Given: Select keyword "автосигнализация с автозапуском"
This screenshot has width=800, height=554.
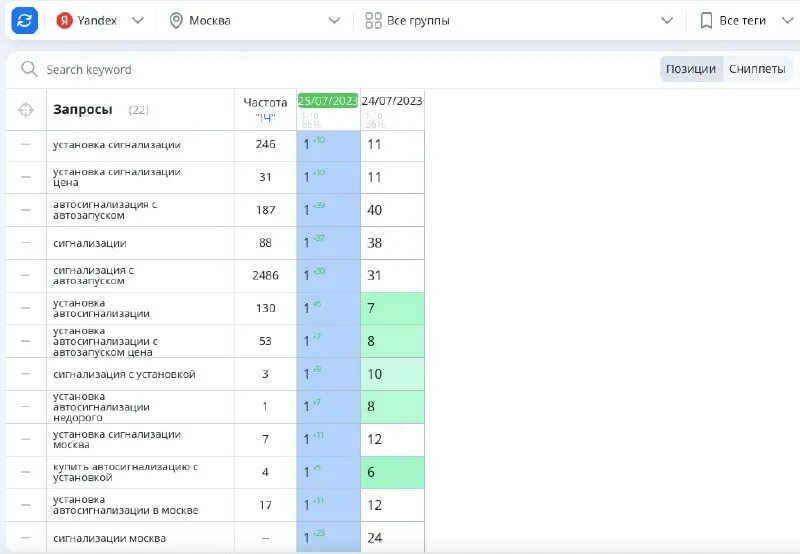Looking at the screenshot, I should [105, 210].
